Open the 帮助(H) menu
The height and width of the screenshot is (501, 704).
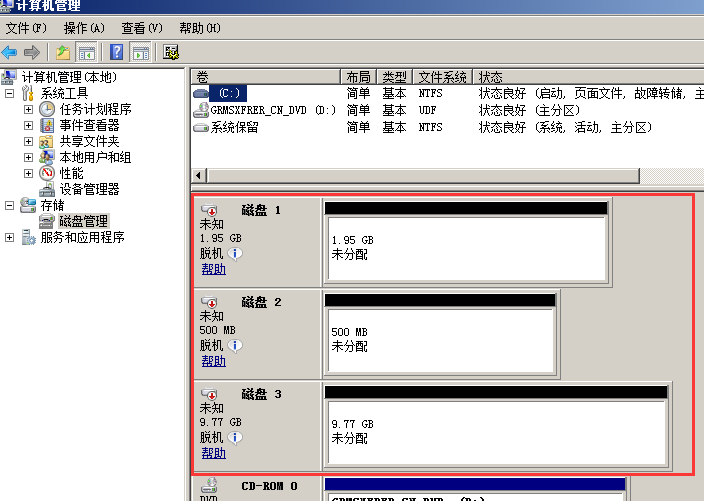pyautogui.click(x=200, y=28)
